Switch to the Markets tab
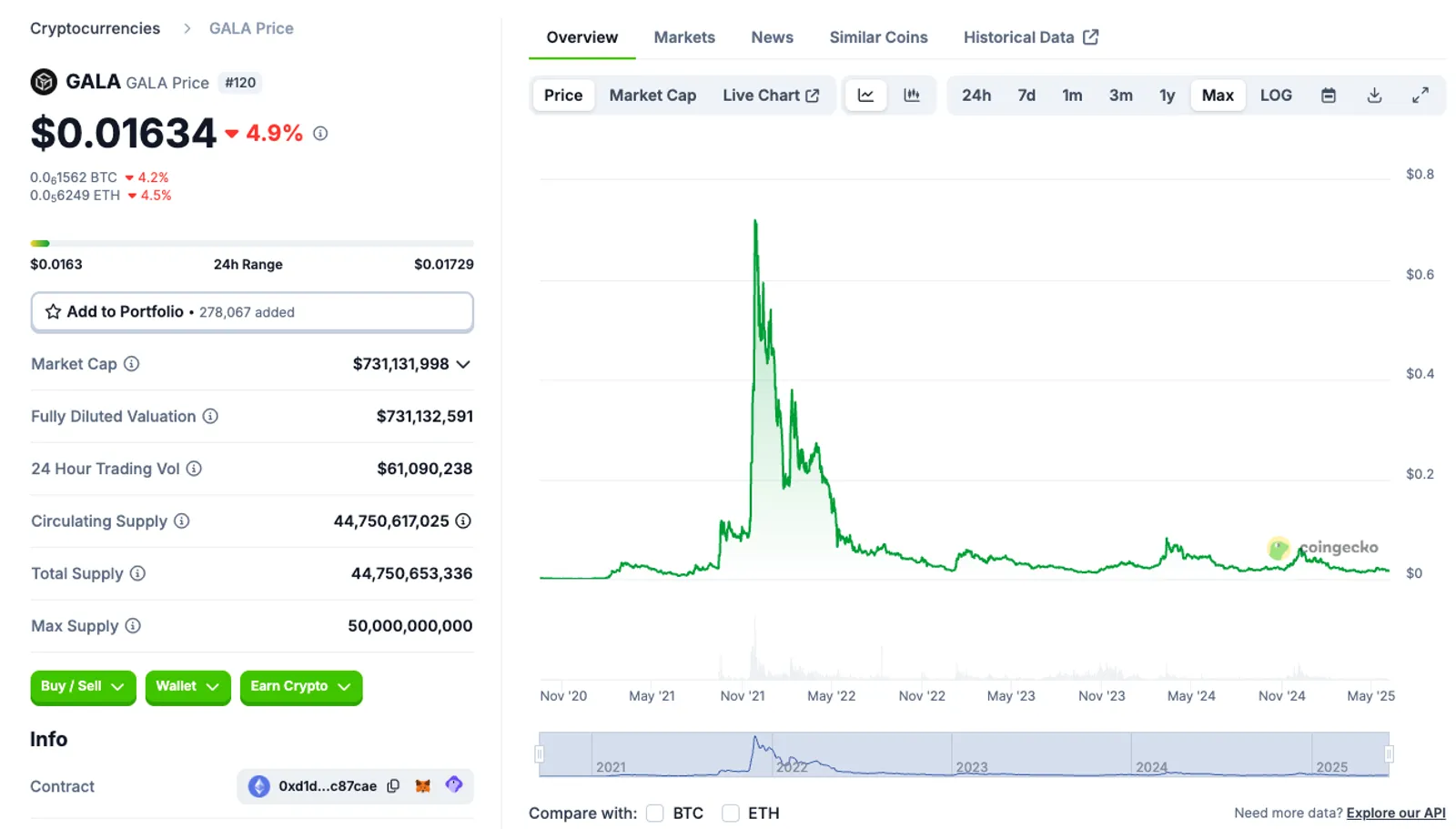Viewport: 1456px width, 829px height. (684, 37)
